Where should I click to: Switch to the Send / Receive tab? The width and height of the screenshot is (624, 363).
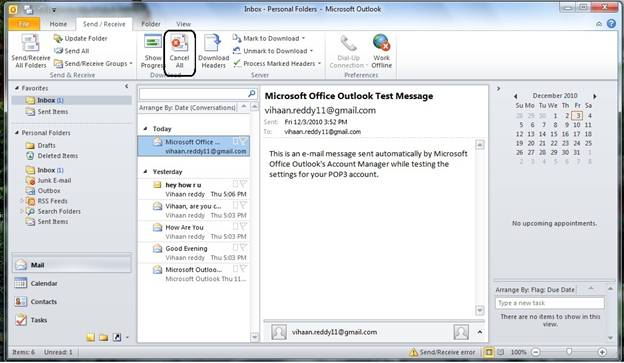click(x=104, y=24)
